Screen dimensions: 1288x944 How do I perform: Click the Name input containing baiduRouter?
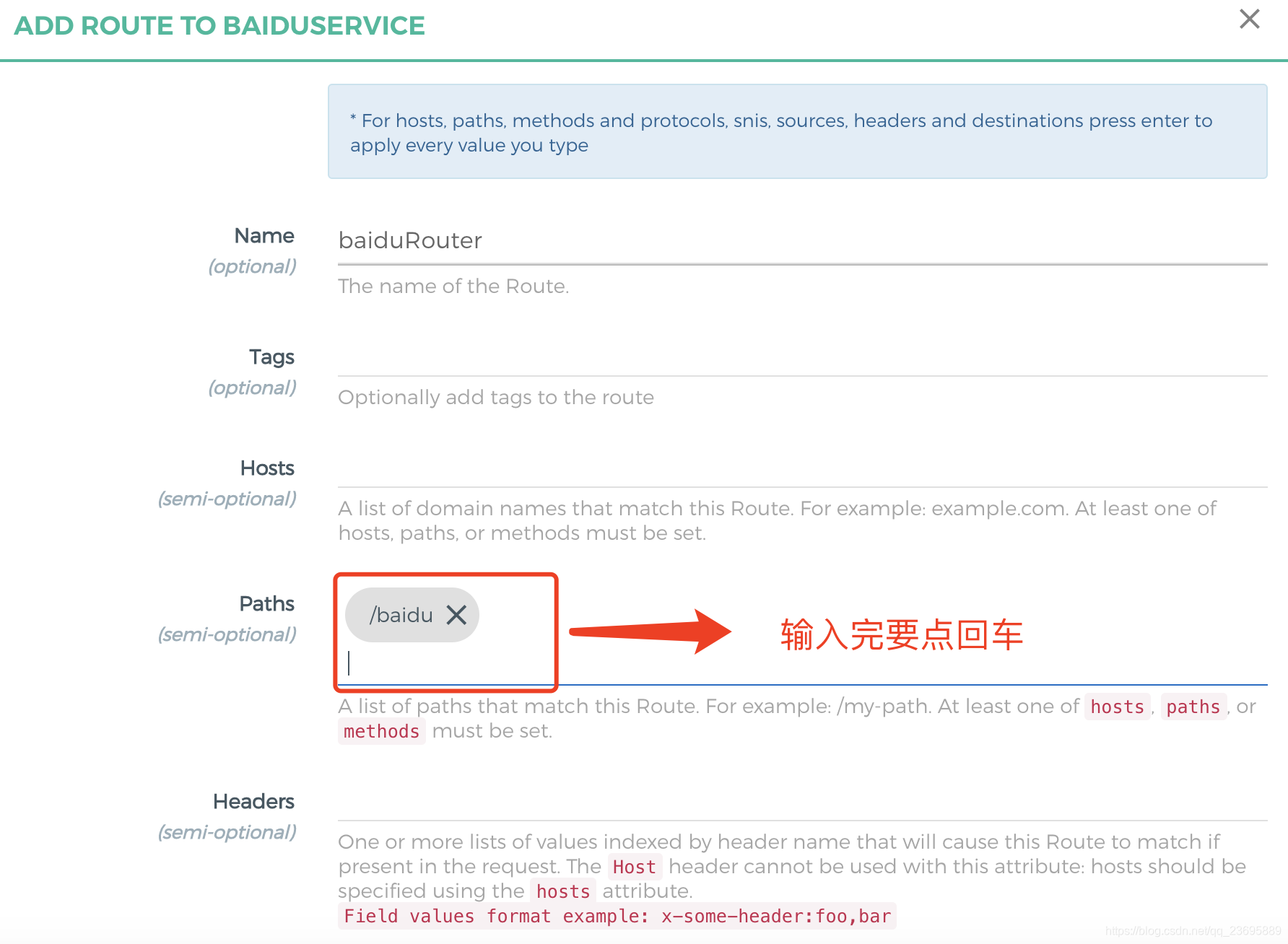click(802, 241)
